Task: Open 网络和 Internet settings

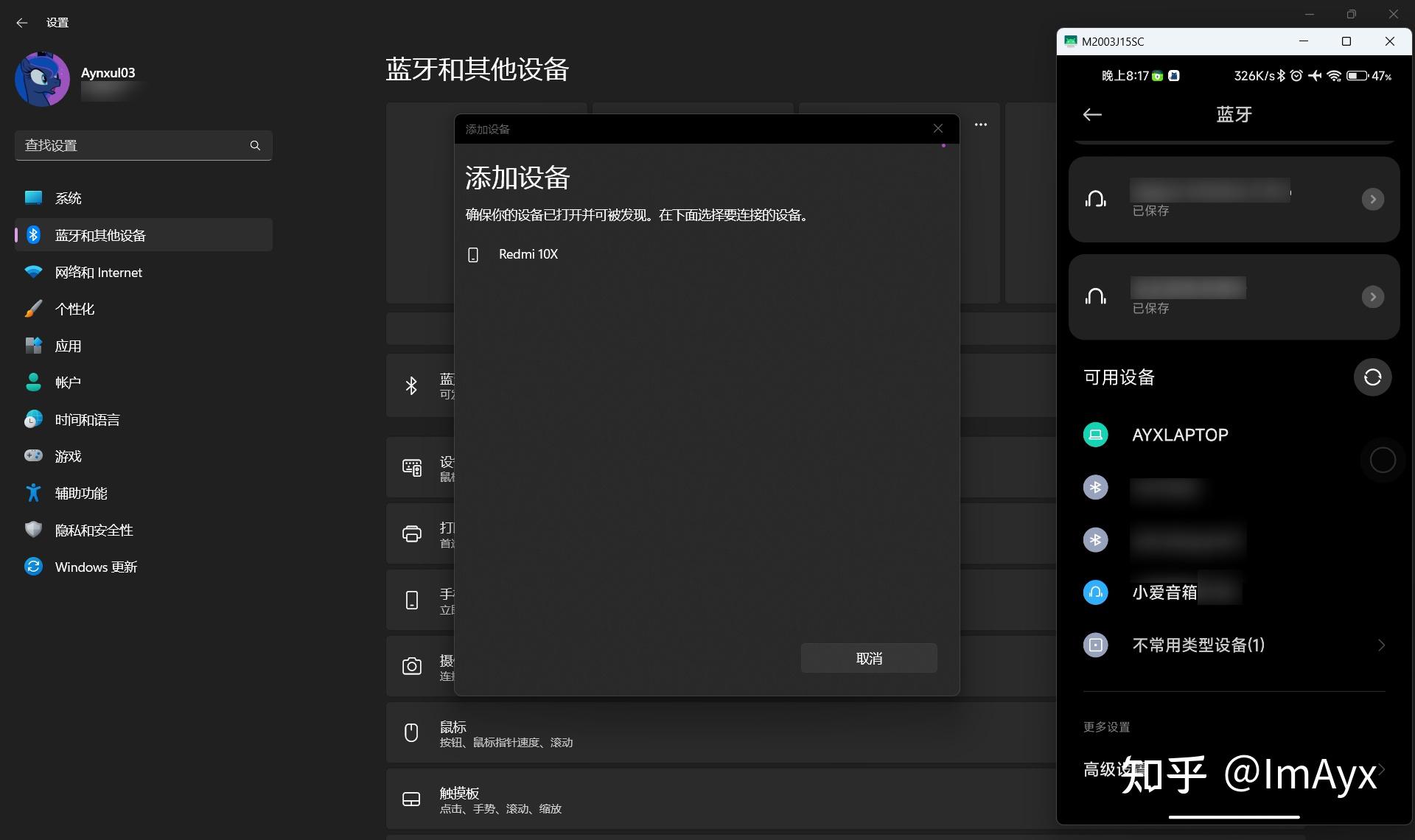Action: pyautogui.click(x=144, y=272)
